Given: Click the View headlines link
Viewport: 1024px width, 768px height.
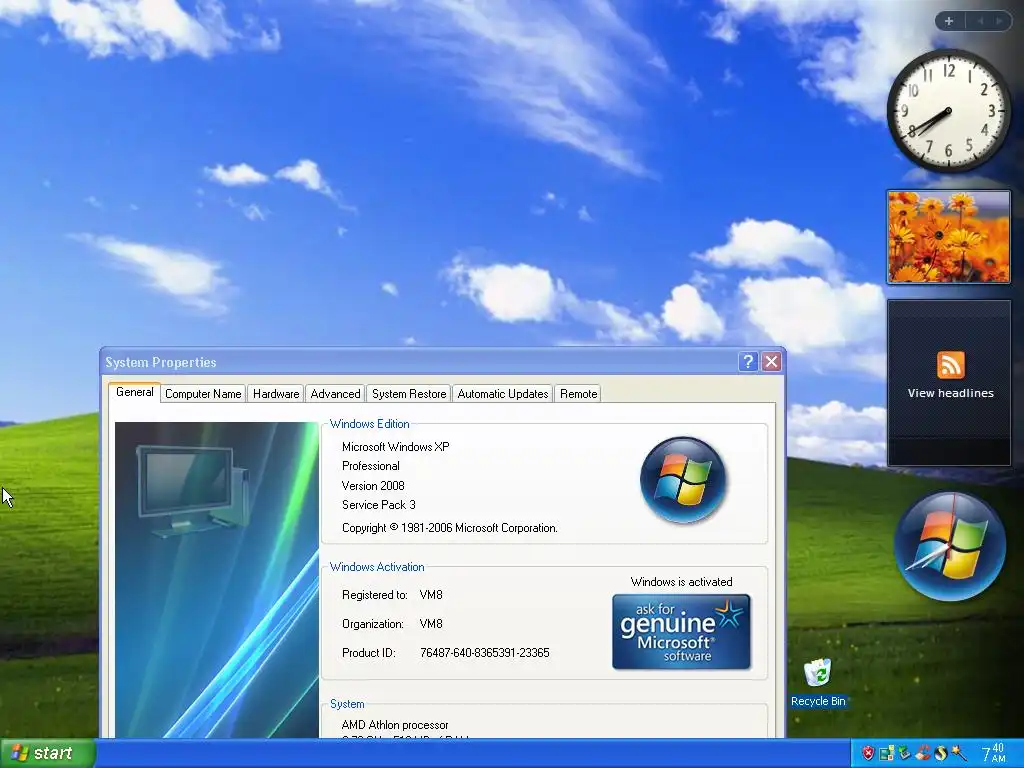Looking at the screenshot, I should (x=950, y=393).
